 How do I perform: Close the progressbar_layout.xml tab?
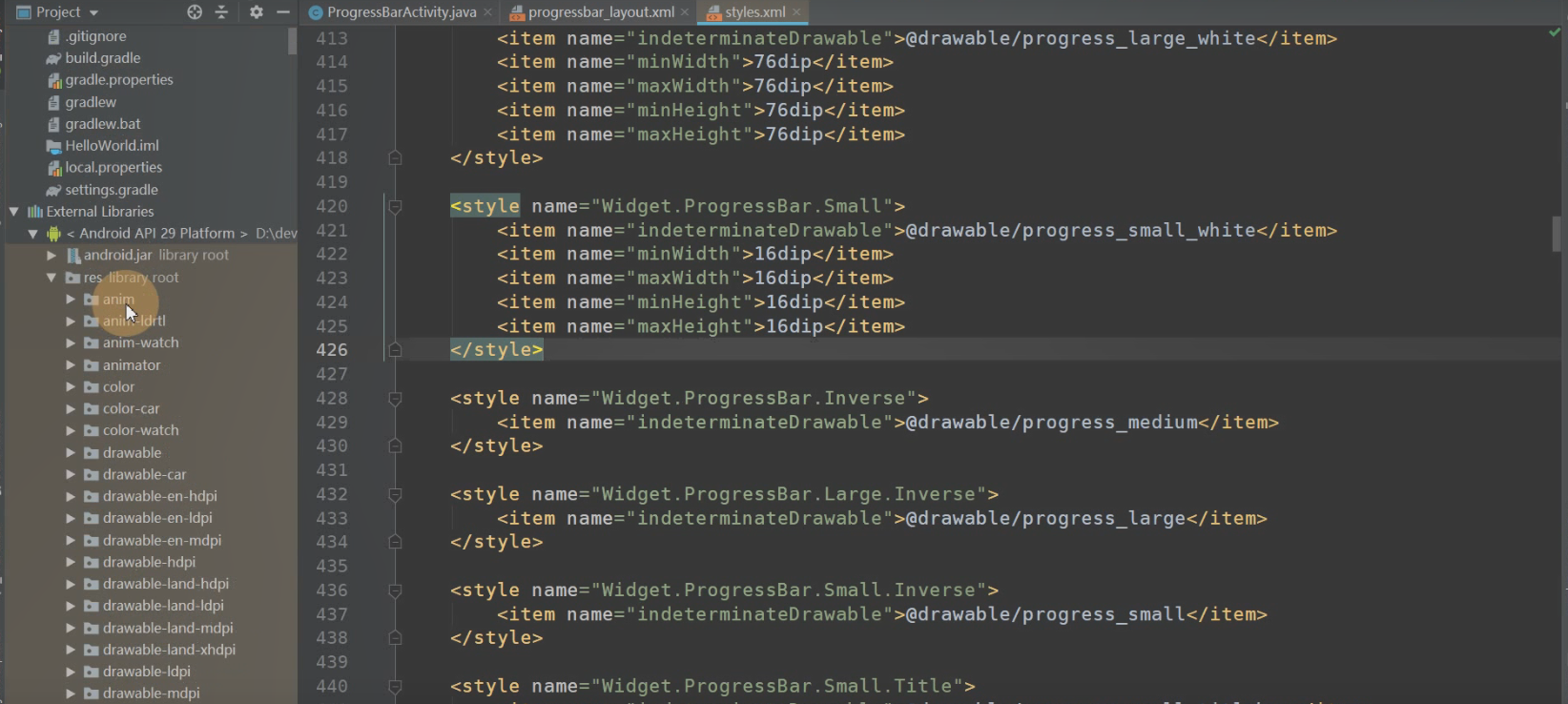[685, 12]
